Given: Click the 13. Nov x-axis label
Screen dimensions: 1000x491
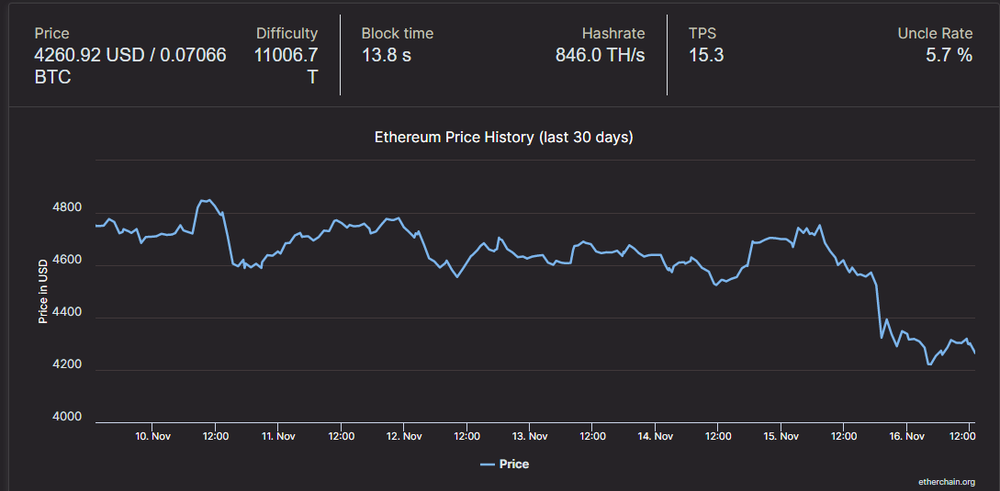Looking at the screenshot, I should click(529, 437).
